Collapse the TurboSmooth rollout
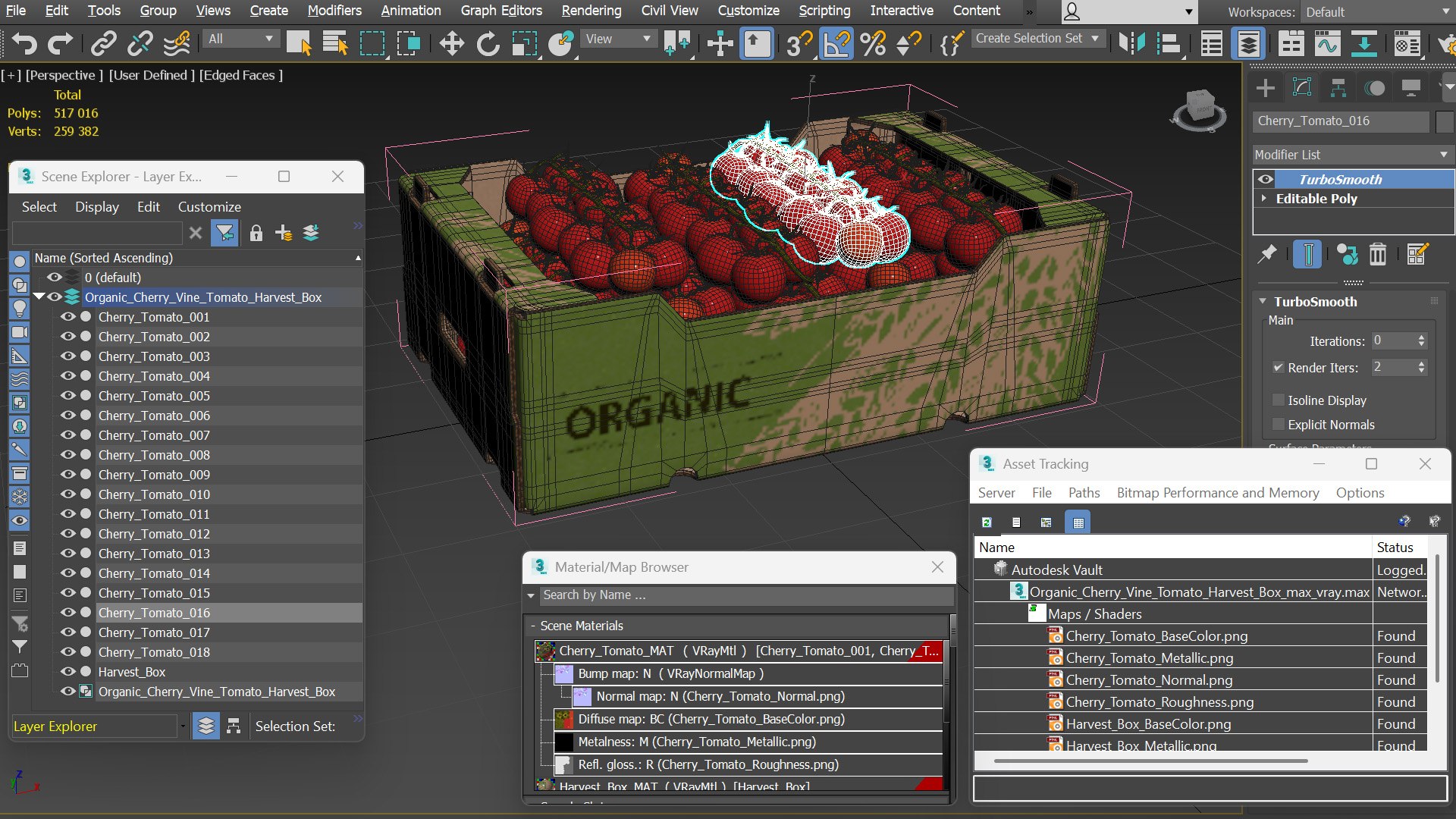1456x819 pixels. (1263, 301)
